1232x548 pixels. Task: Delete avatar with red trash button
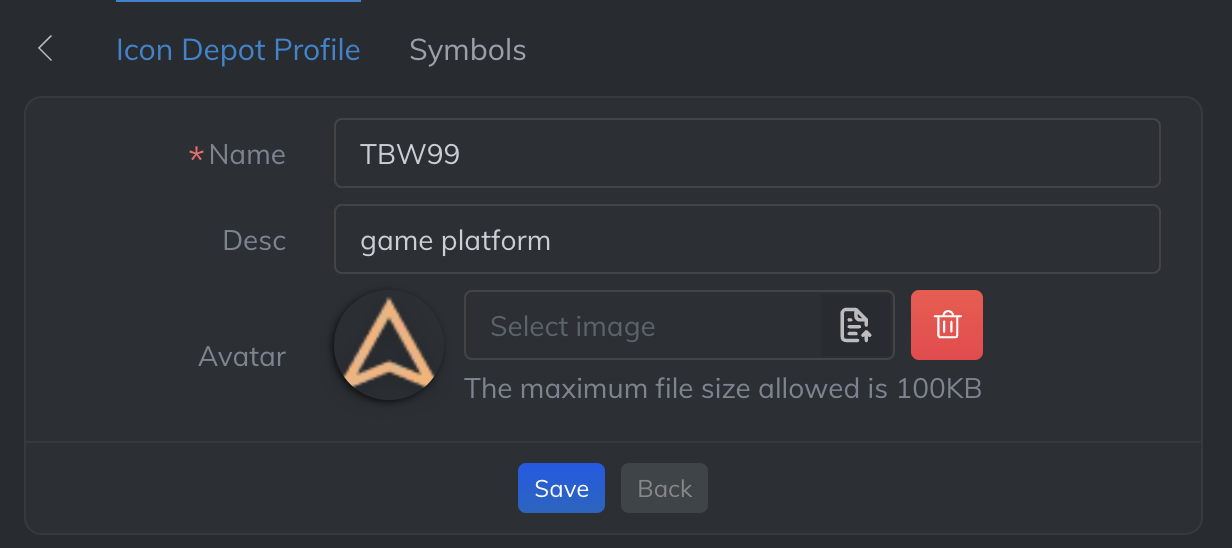947,325
